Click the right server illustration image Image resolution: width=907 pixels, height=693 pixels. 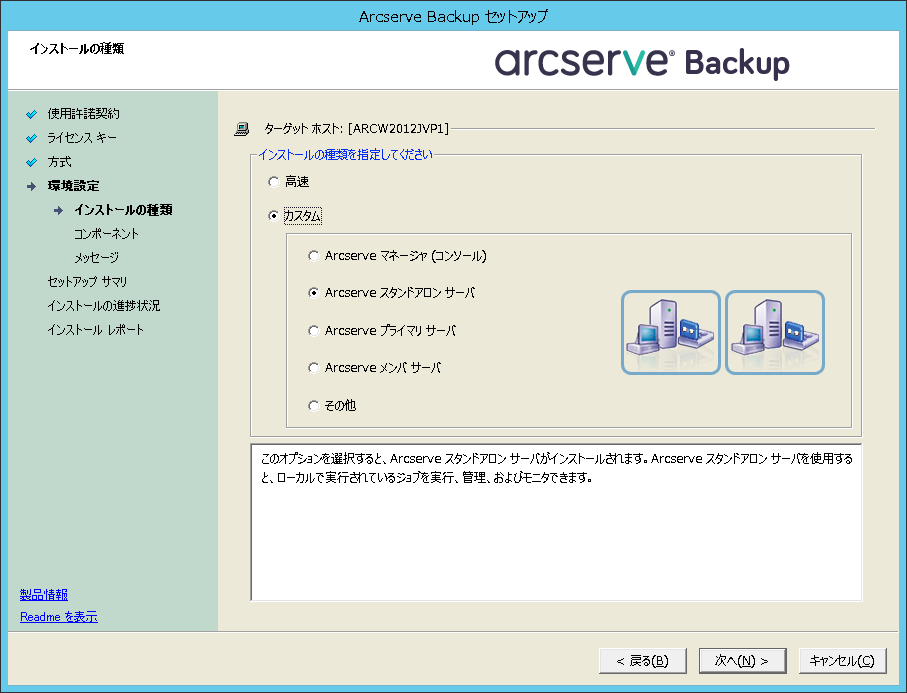click(x=775, y=333)
